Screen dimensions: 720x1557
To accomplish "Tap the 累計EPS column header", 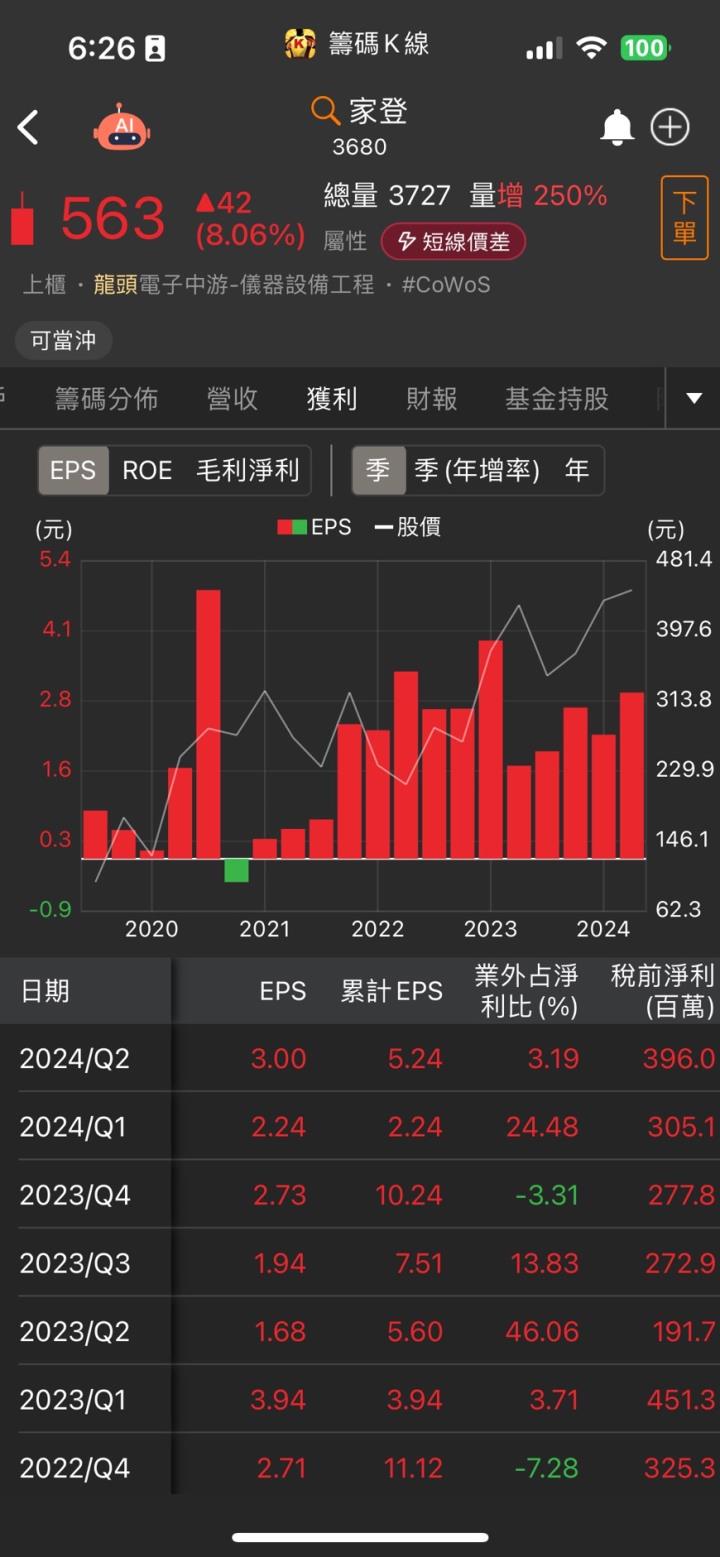I will [x=391, y=991].
